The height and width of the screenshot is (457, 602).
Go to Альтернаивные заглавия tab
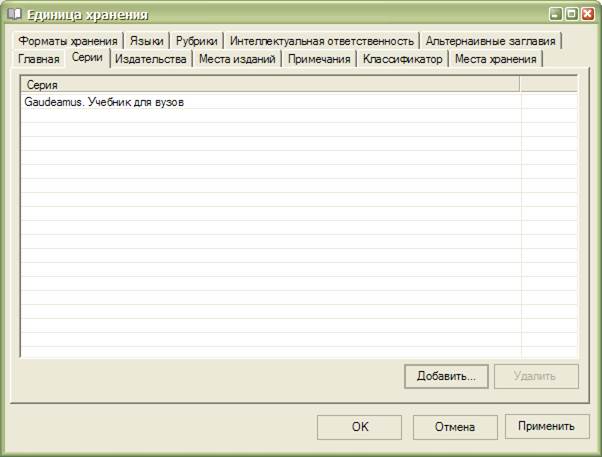coord(490,41)
